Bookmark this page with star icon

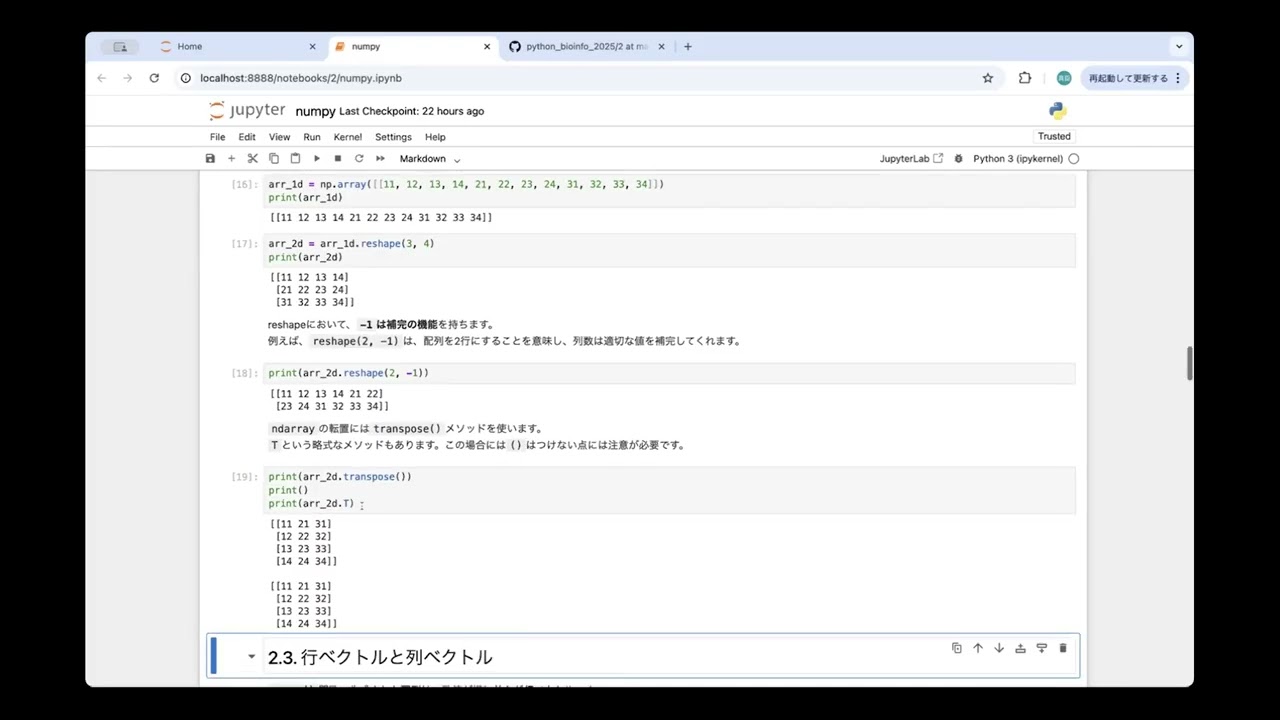(x=988, y=78)
